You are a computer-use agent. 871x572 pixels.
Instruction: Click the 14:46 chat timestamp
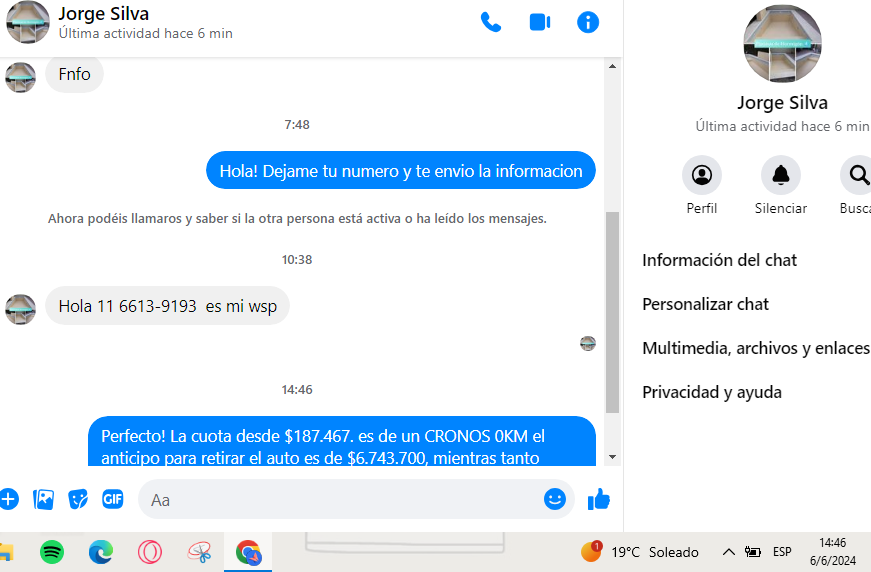[297, 389]
